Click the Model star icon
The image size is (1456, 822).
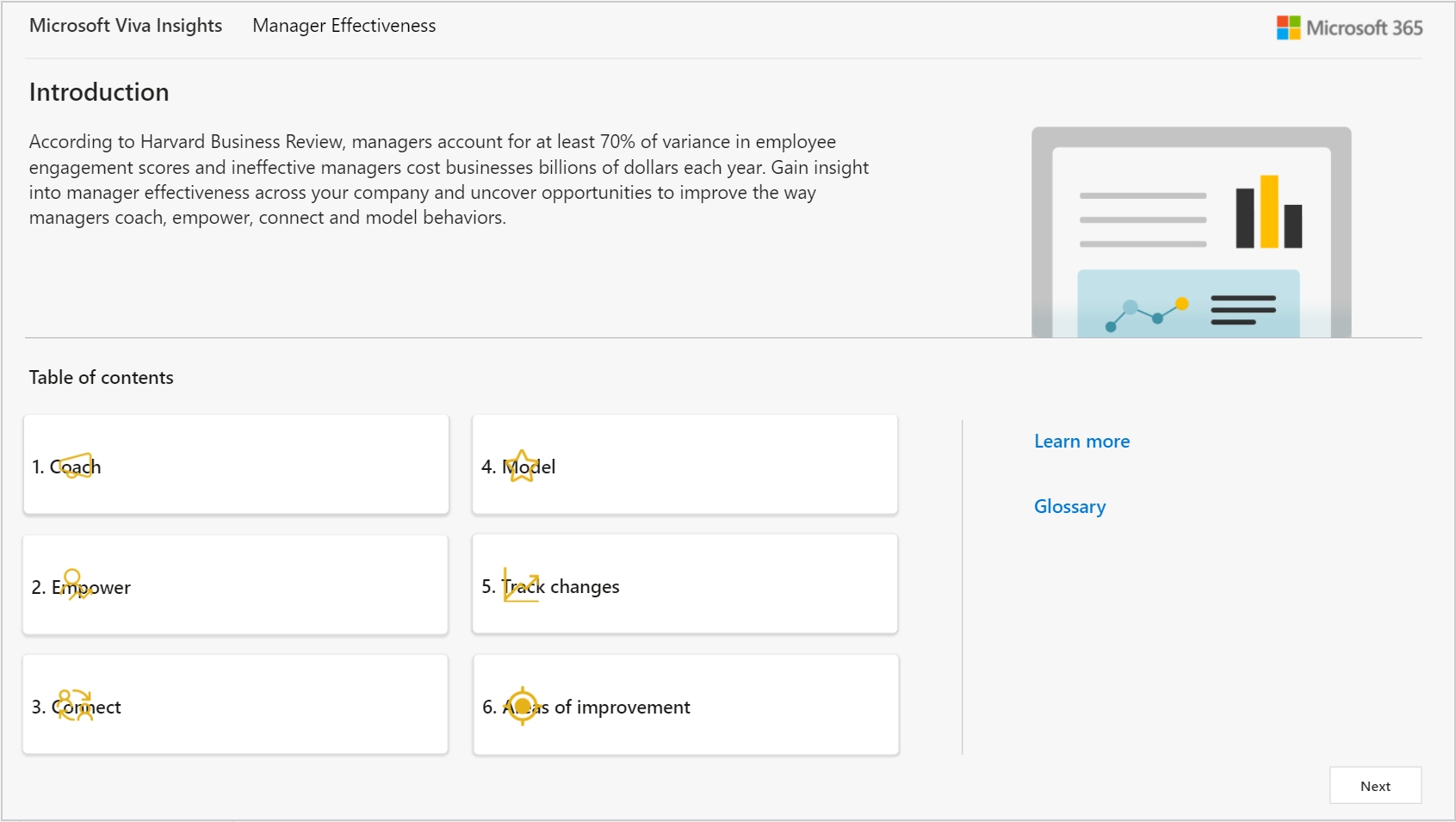(522, 466)
